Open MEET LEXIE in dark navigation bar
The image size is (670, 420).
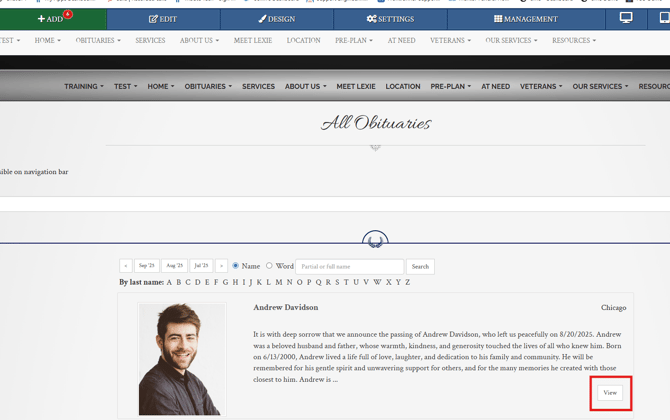pos(356,87)
